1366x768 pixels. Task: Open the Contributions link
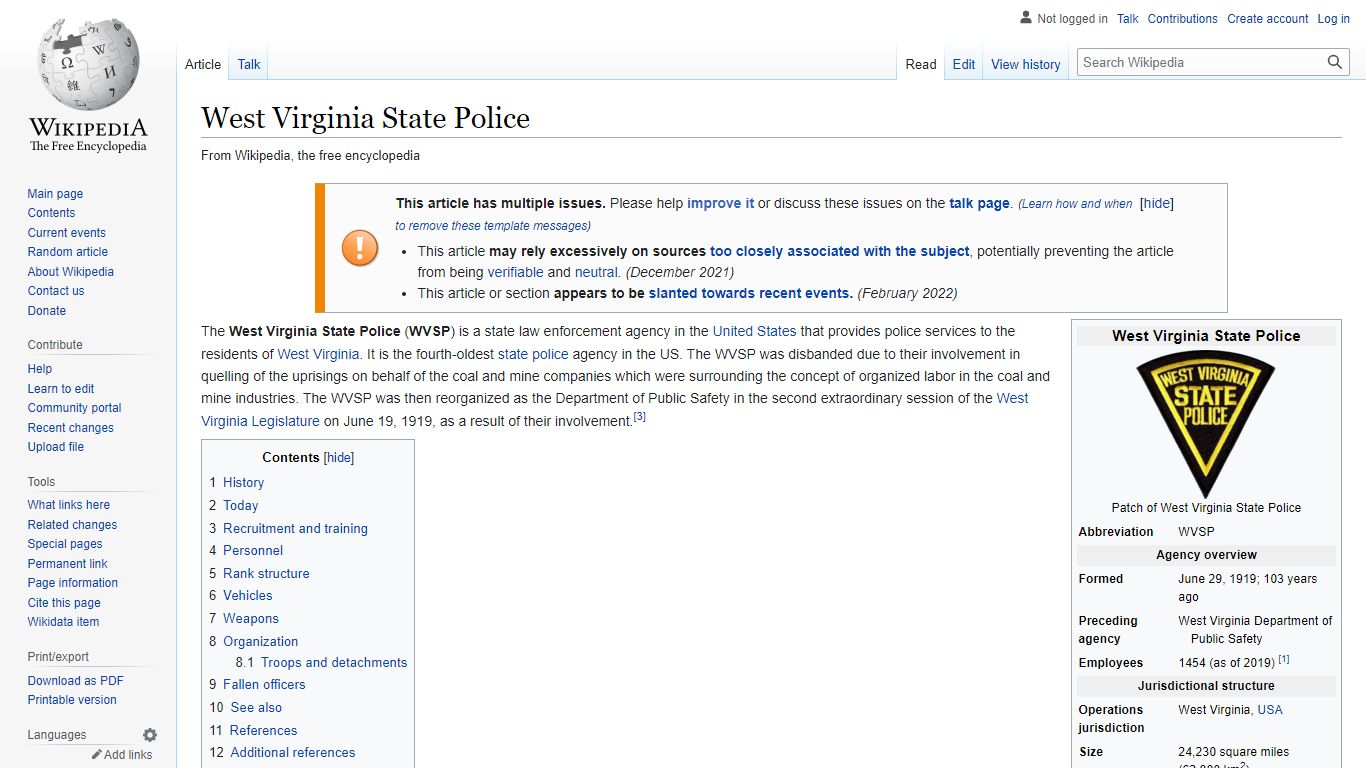[1183, 19]
